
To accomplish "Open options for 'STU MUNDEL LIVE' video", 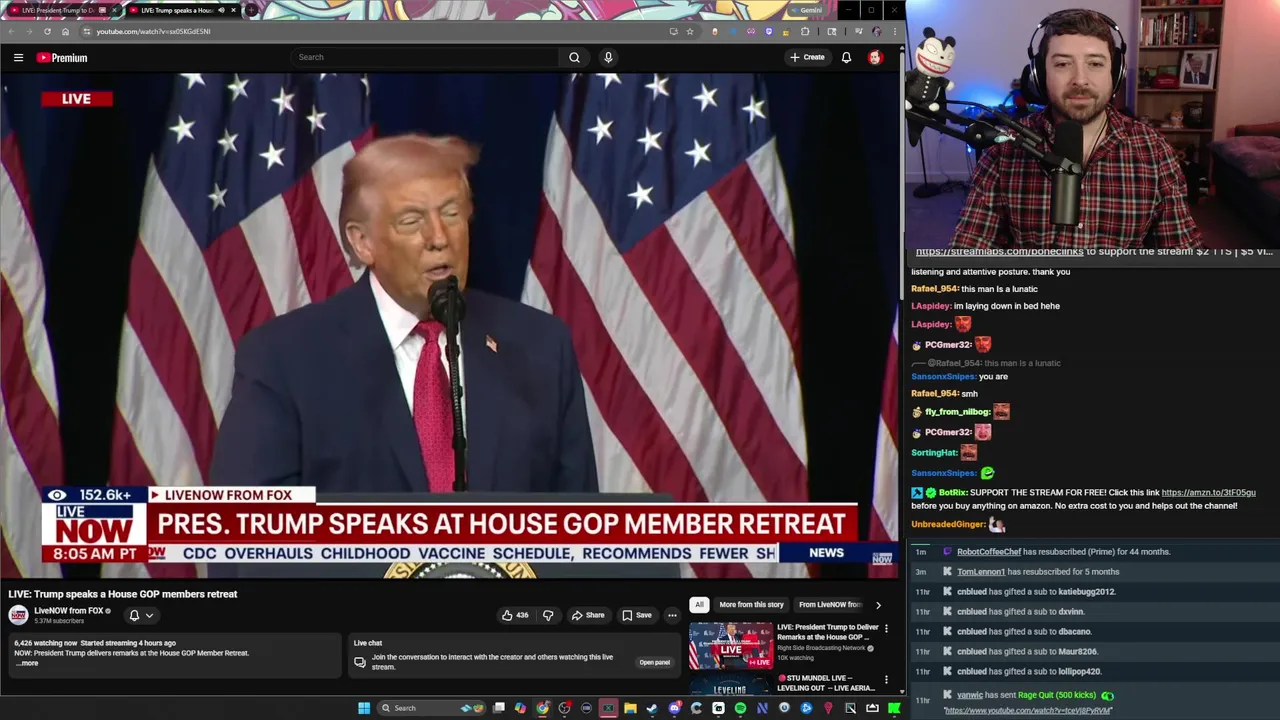I will coord(886,680).
